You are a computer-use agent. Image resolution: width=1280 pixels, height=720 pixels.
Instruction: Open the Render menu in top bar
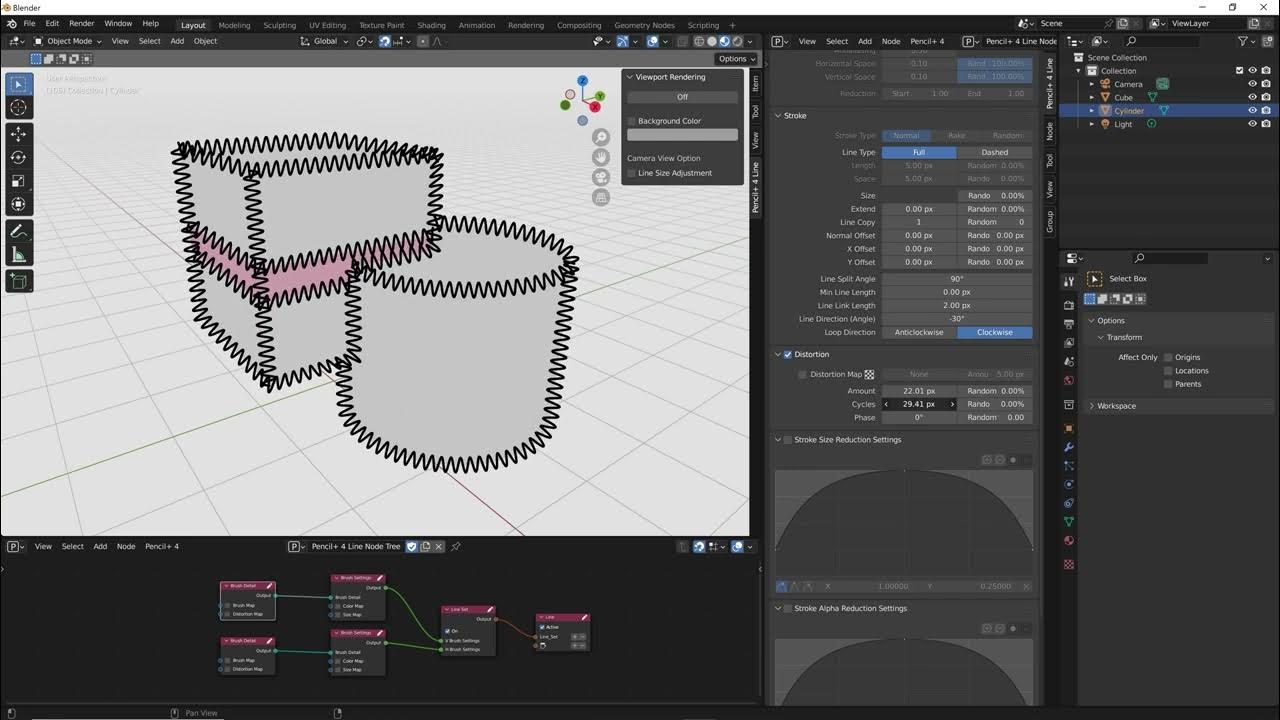pos(81,24)
